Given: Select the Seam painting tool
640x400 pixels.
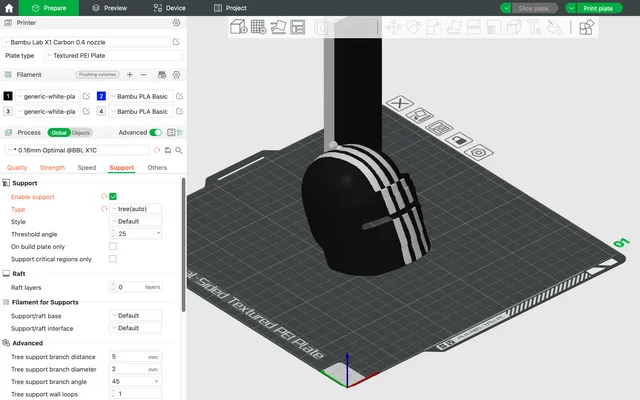Looking at the screenshot, I should click(x=513, y=27).
